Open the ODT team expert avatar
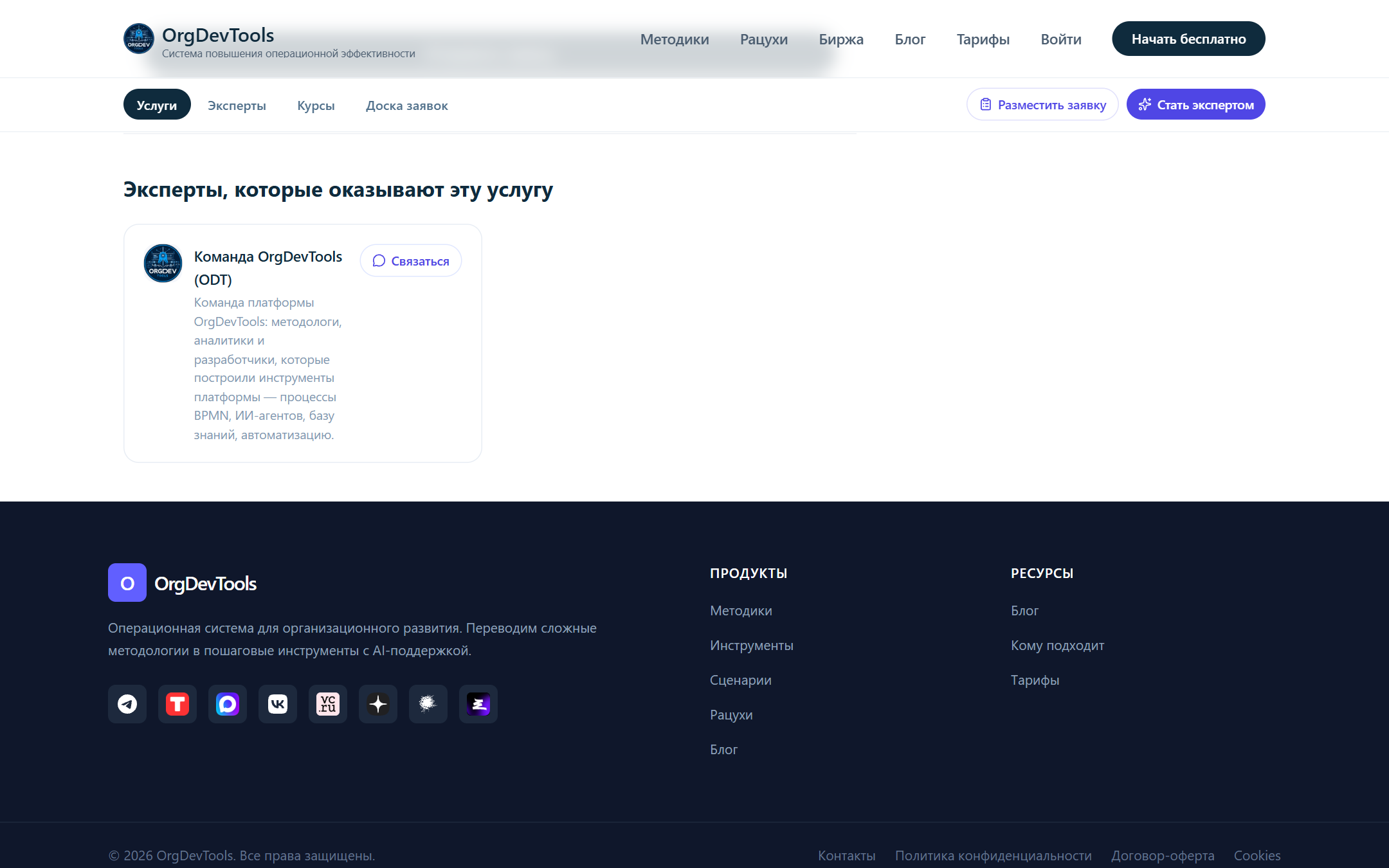The width and height of the screenshot is (1389, 868). pos(163,263)
